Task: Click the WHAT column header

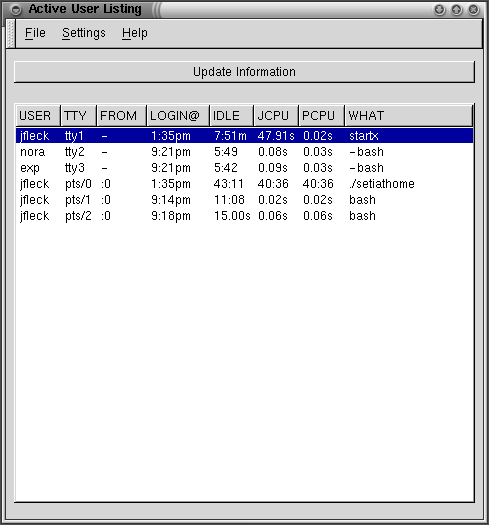Action: (409, 116)
